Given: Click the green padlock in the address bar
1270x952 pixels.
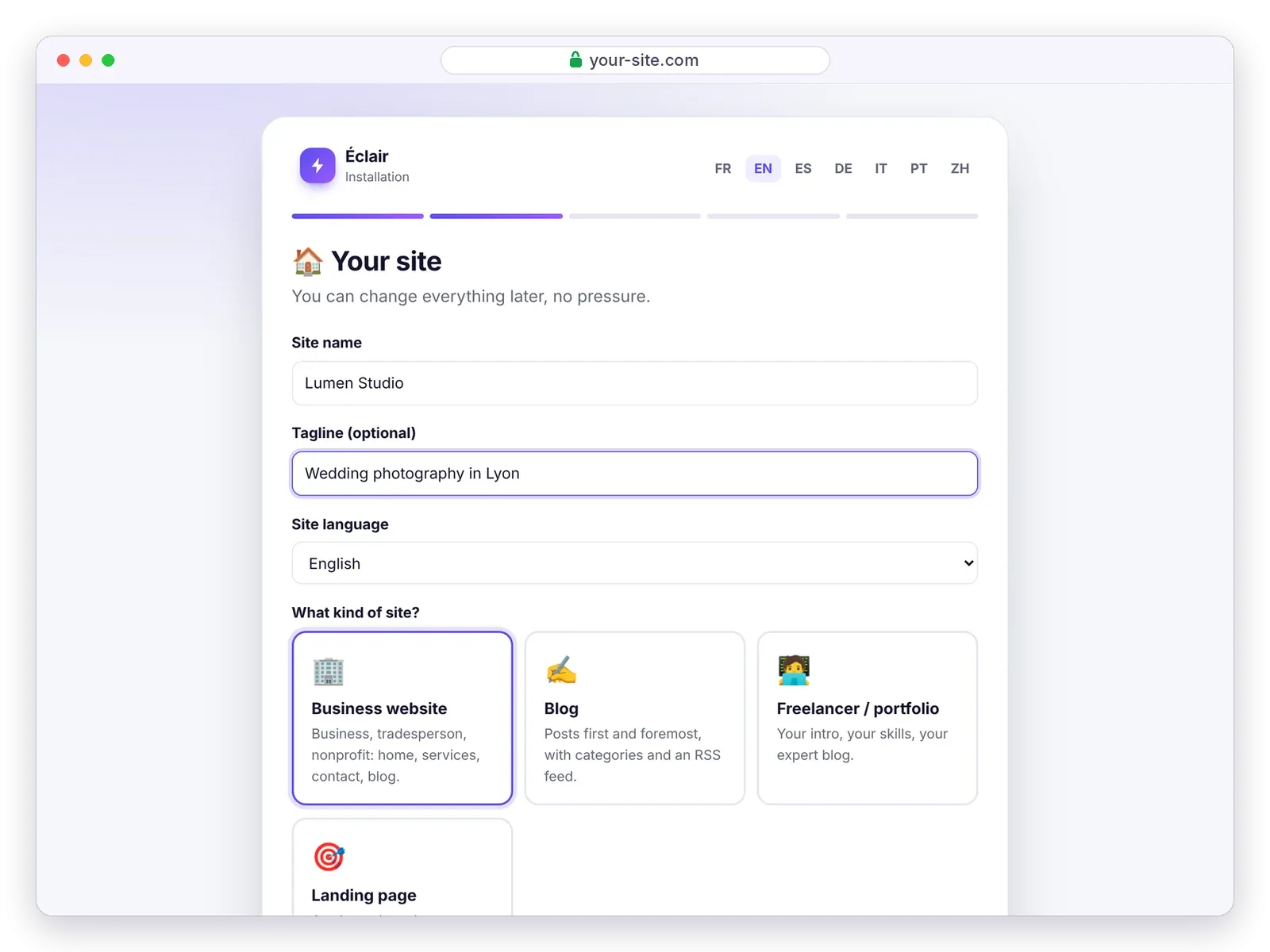Looking at the screenshot, I should tap(575, 59).
